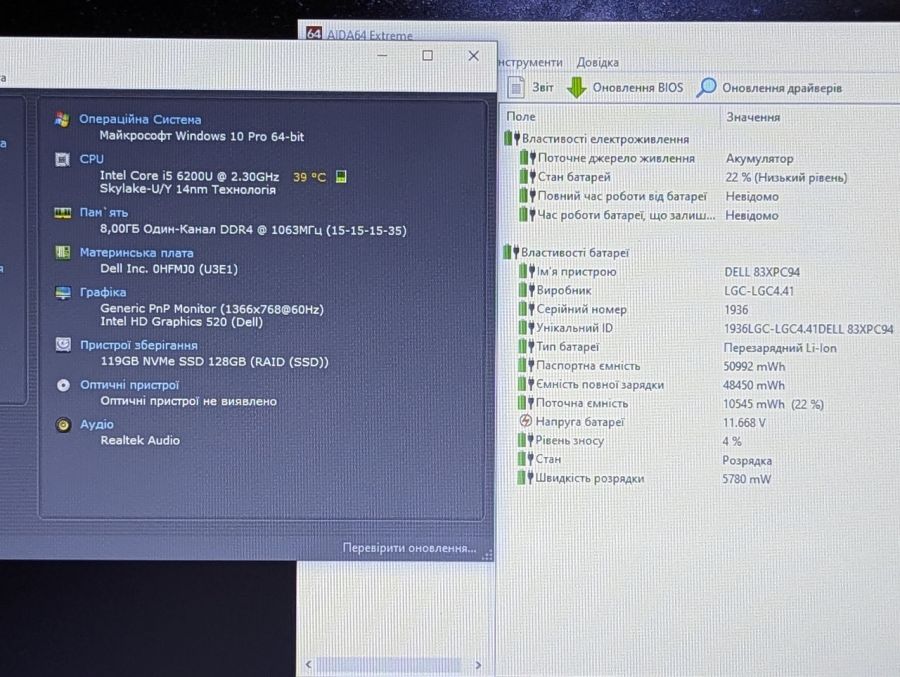Click battery icon beside Швидкість розрядки row
This screenshot has width=900, height=677.
point(525,477)
